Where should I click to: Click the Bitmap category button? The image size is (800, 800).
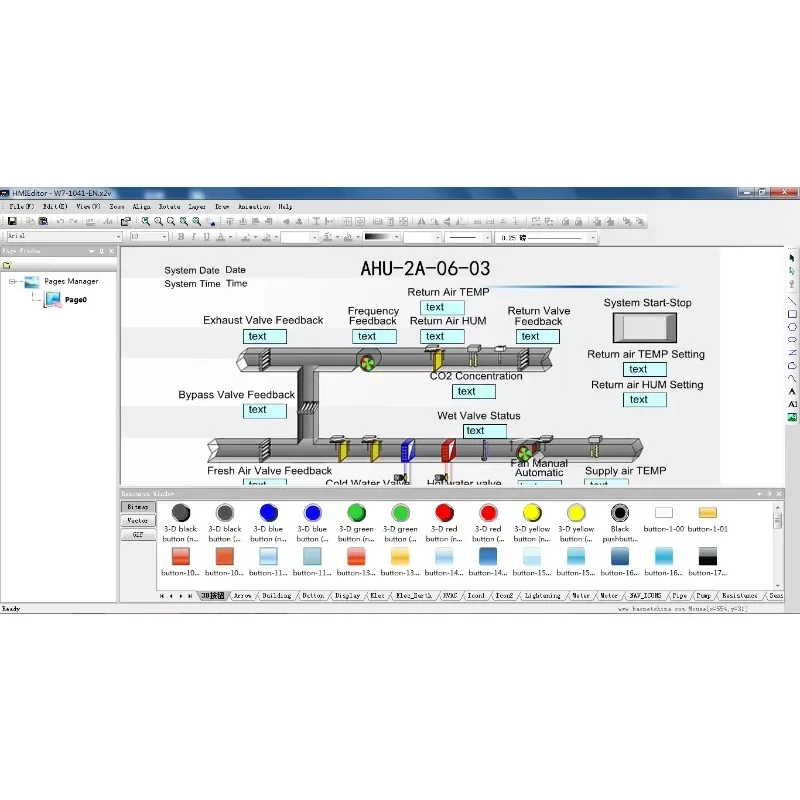(x=138, y=507)
